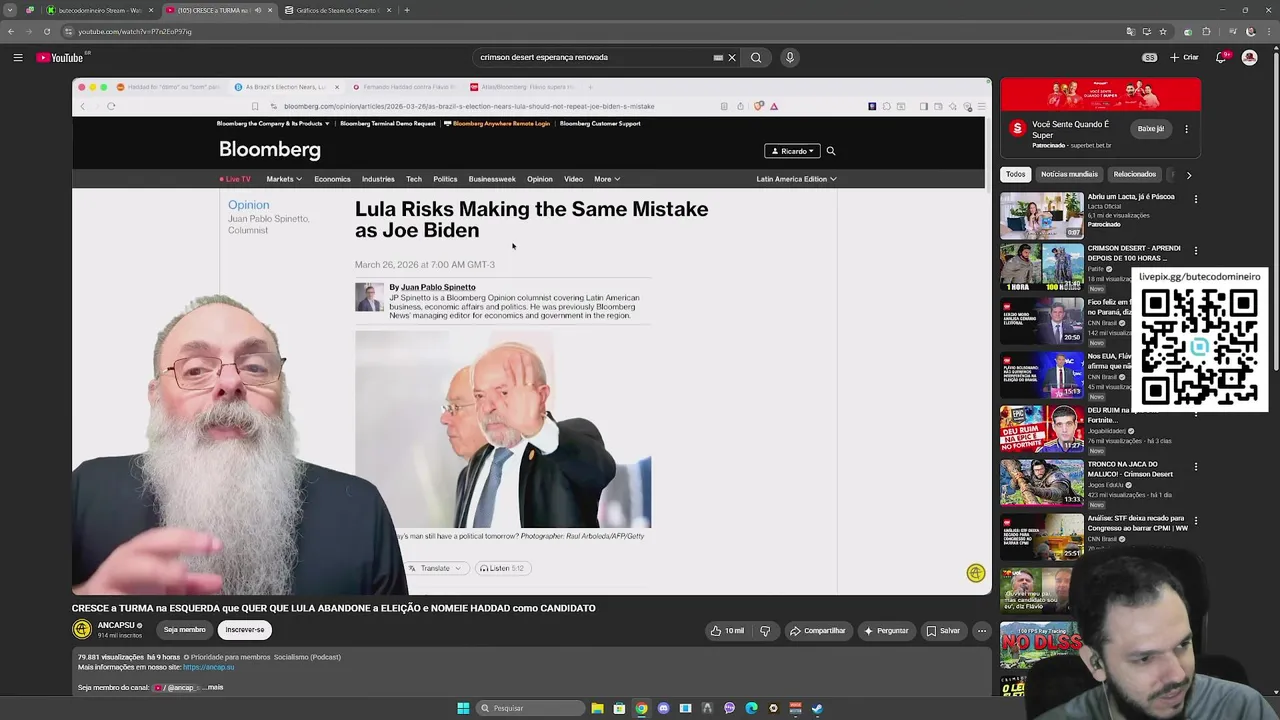The width and height of the screenshot is (1280, 720).
Task: Clear the YouTube search box text
Action: 732,57
